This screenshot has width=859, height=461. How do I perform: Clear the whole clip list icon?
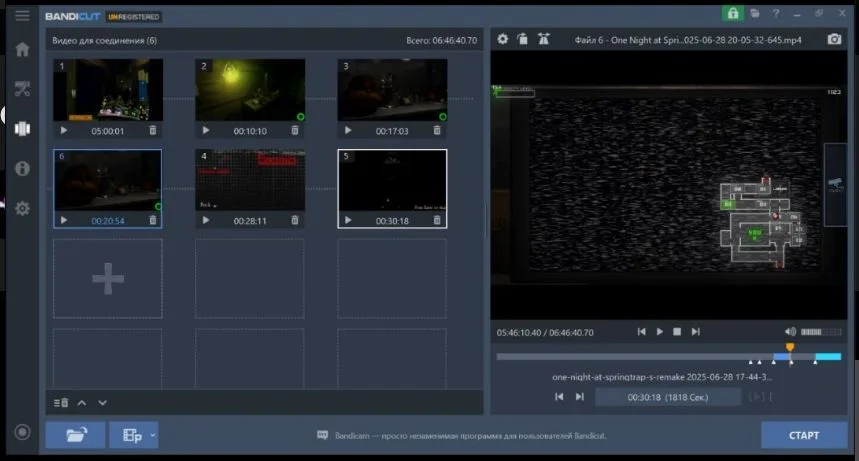[x=61, y=403]
